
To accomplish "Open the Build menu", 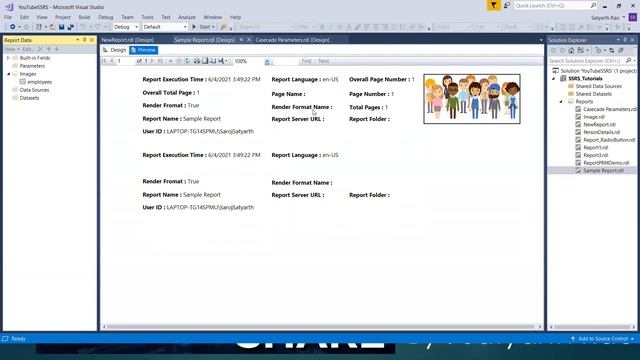I will 84,17.
